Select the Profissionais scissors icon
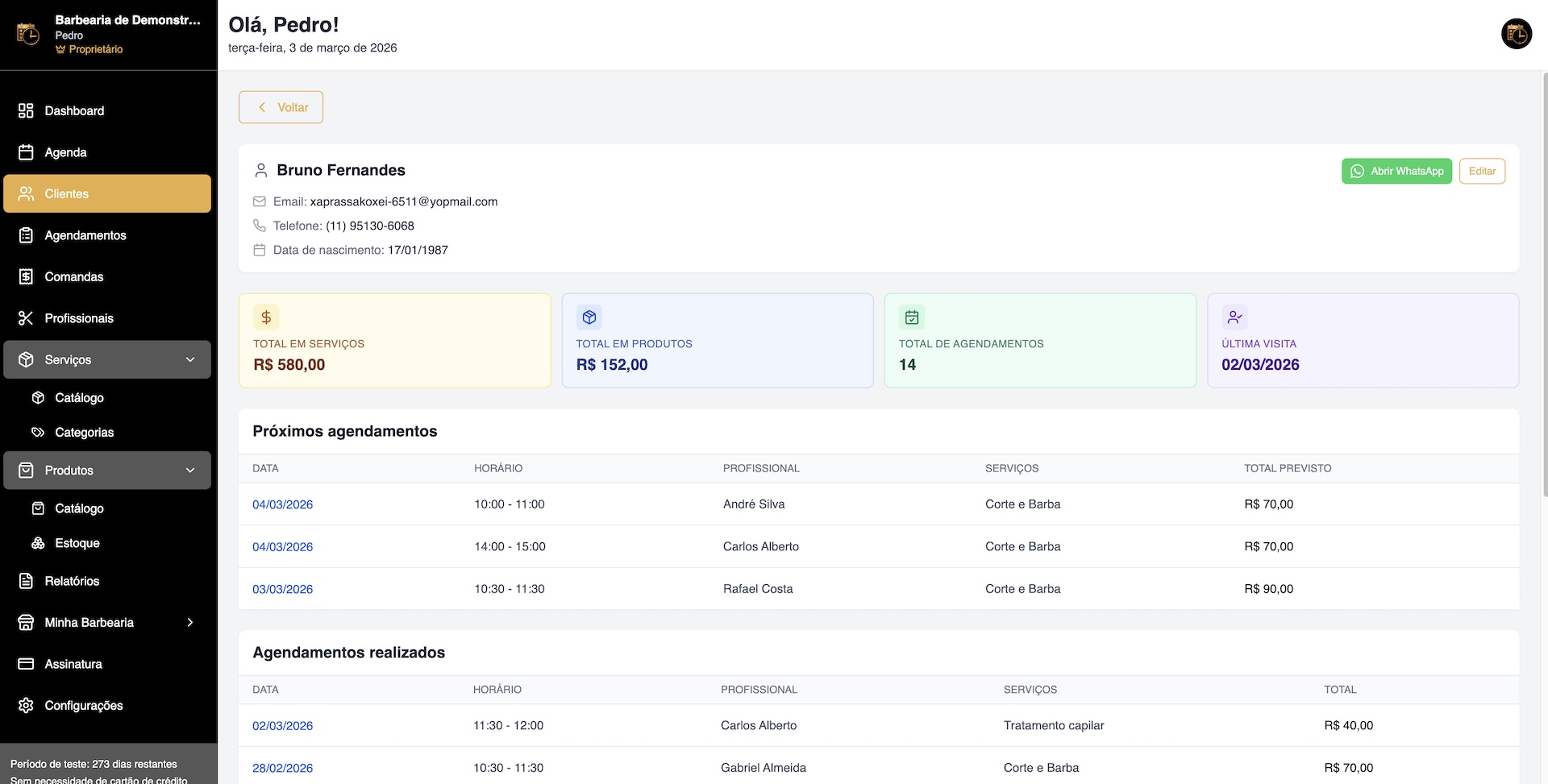Viewport: 1548px width, 784px height. (26, 318)
